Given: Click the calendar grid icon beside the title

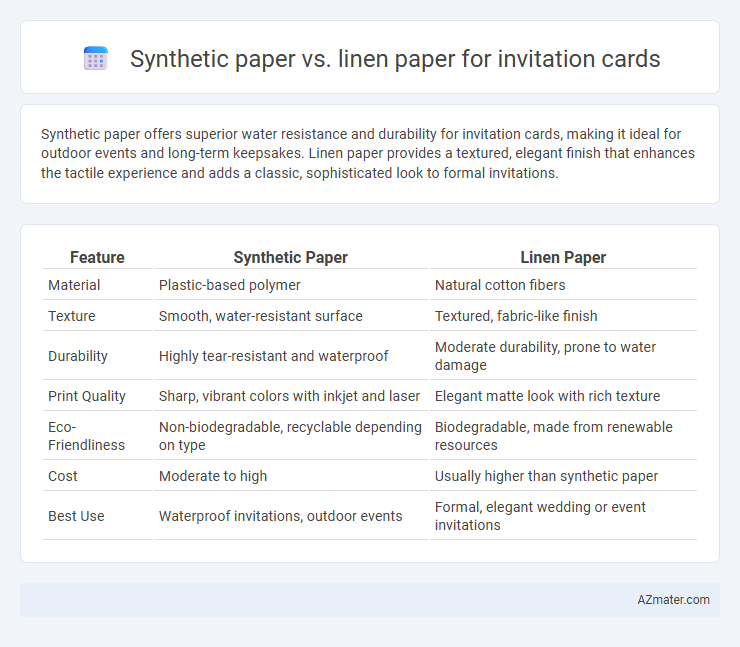Looking at the screenshot, I should pos(96,59).
